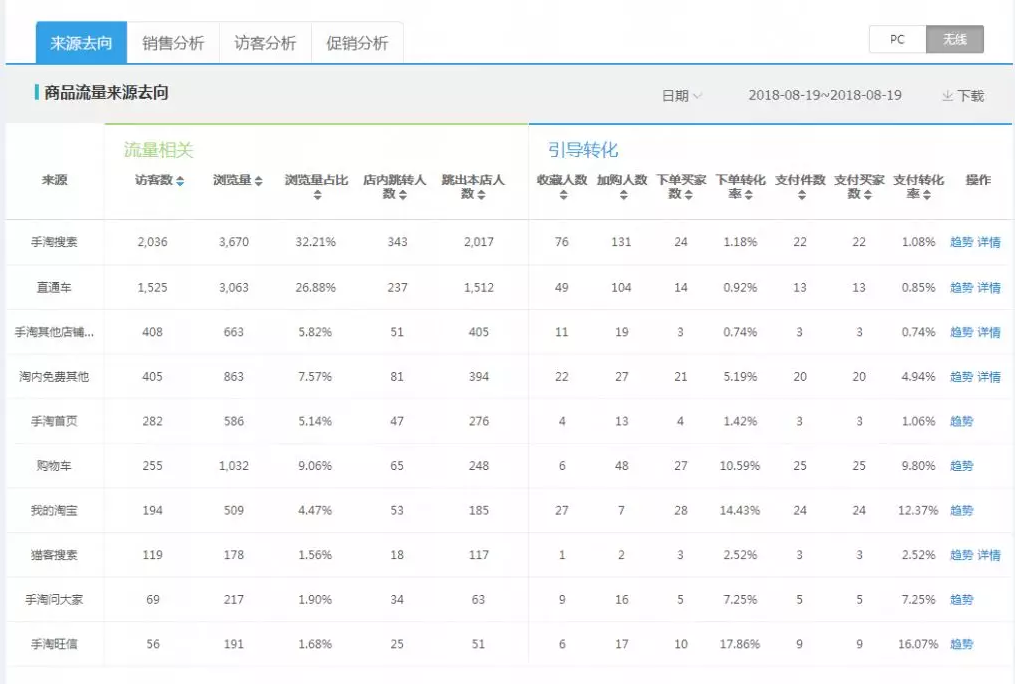The image size is (1015, 684).
Task: Open the 销售分析 tab
Action: [173, 43]
